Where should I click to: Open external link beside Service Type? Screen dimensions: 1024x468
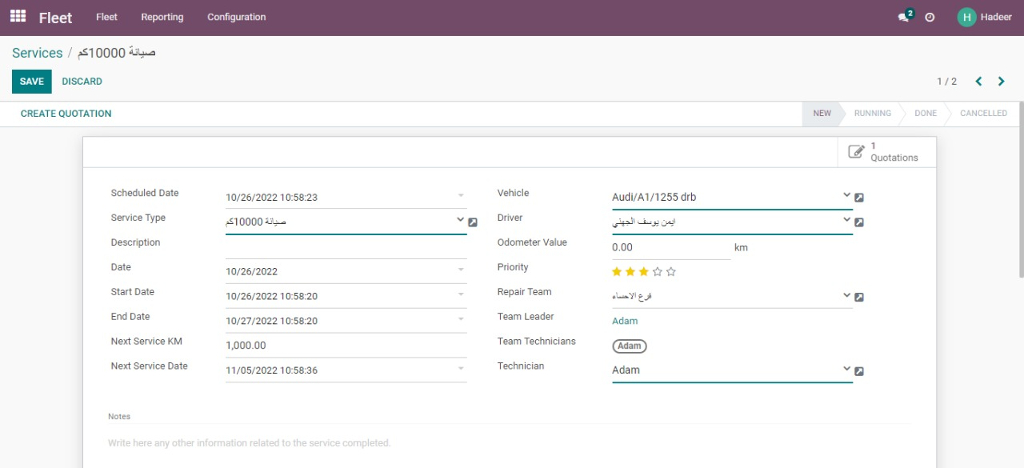(x=473, y=222)
